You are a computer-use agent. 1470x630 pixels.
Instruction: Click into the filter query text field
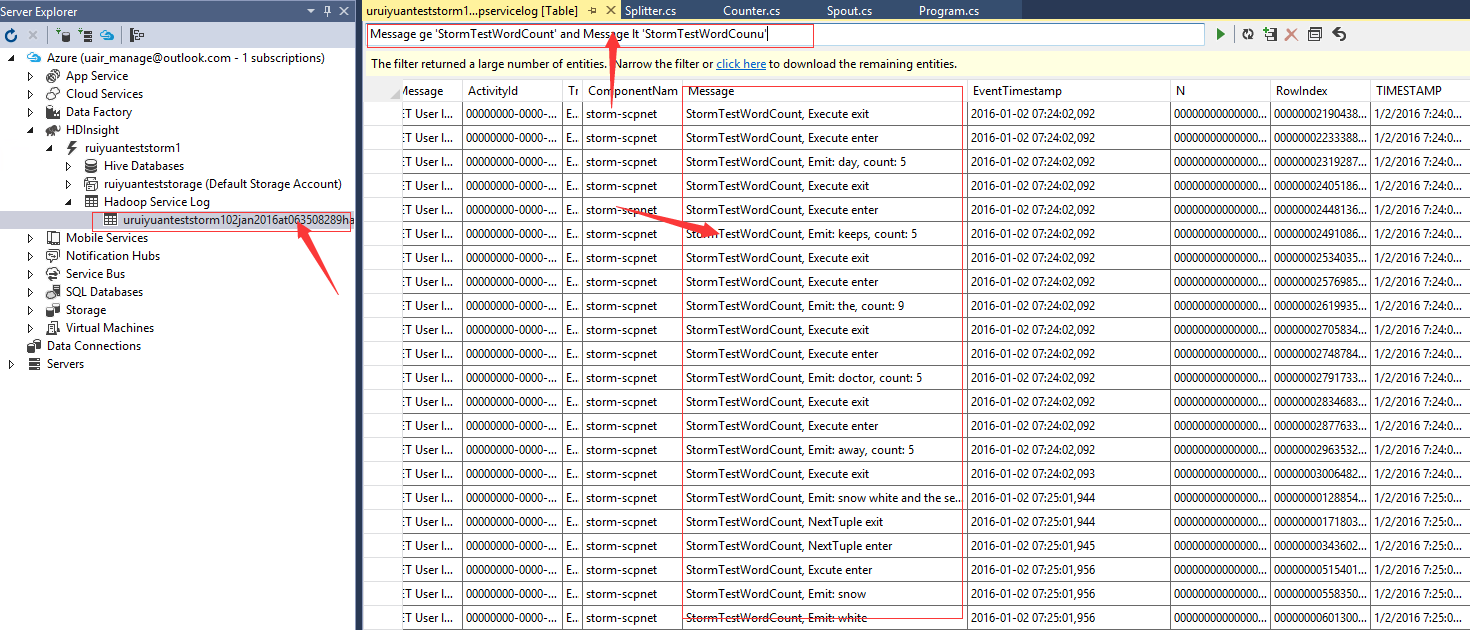pyautogui.click(x=1000, y=35)
